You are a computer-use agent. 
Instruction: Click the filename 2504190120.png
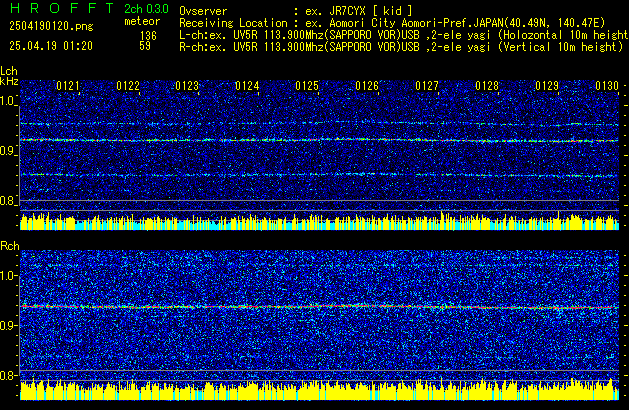point(51,26)
